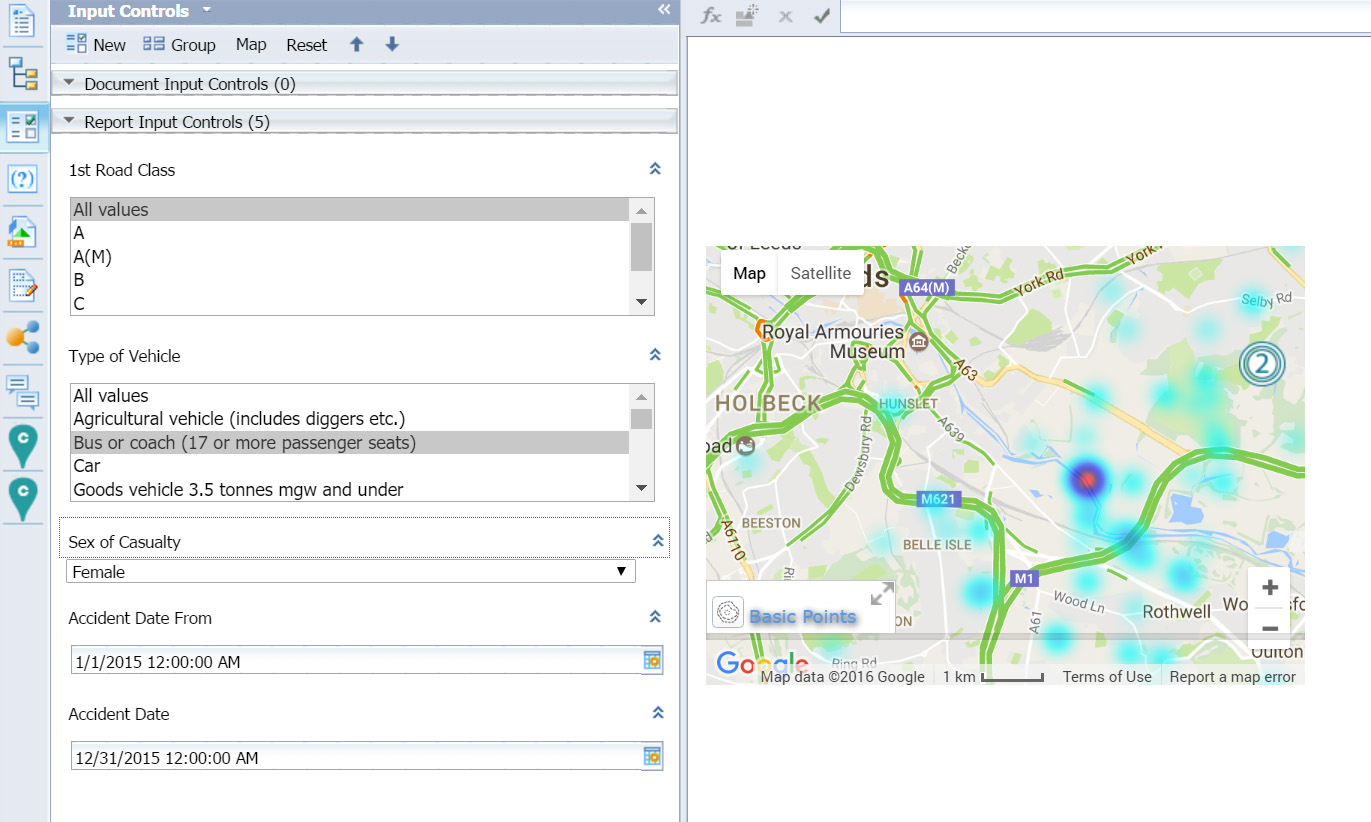Click the formula fx icon
1371x822 pixels.
[x=710, y=16]
